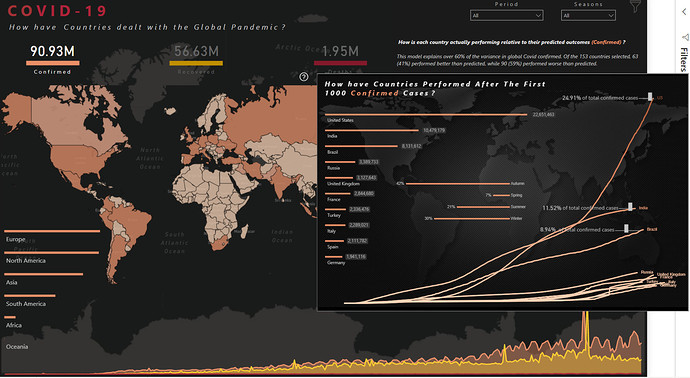Select the 90.93M Confirmed card
The height and width of the screenshot is (378, 690).
tap(52, 59)
